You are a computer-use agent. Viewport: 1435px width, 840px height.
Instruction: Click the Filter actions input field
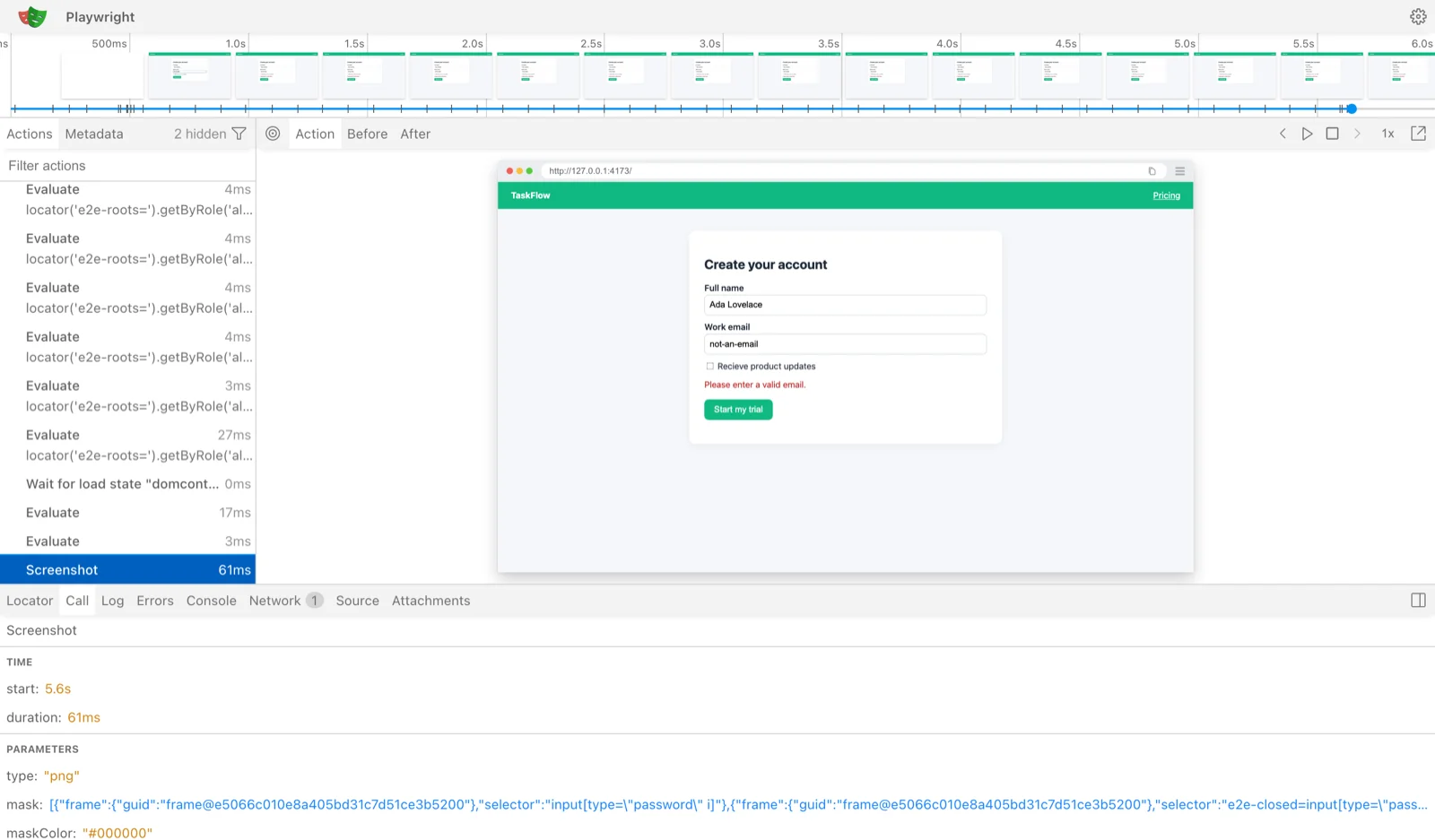tap(127, 166)
